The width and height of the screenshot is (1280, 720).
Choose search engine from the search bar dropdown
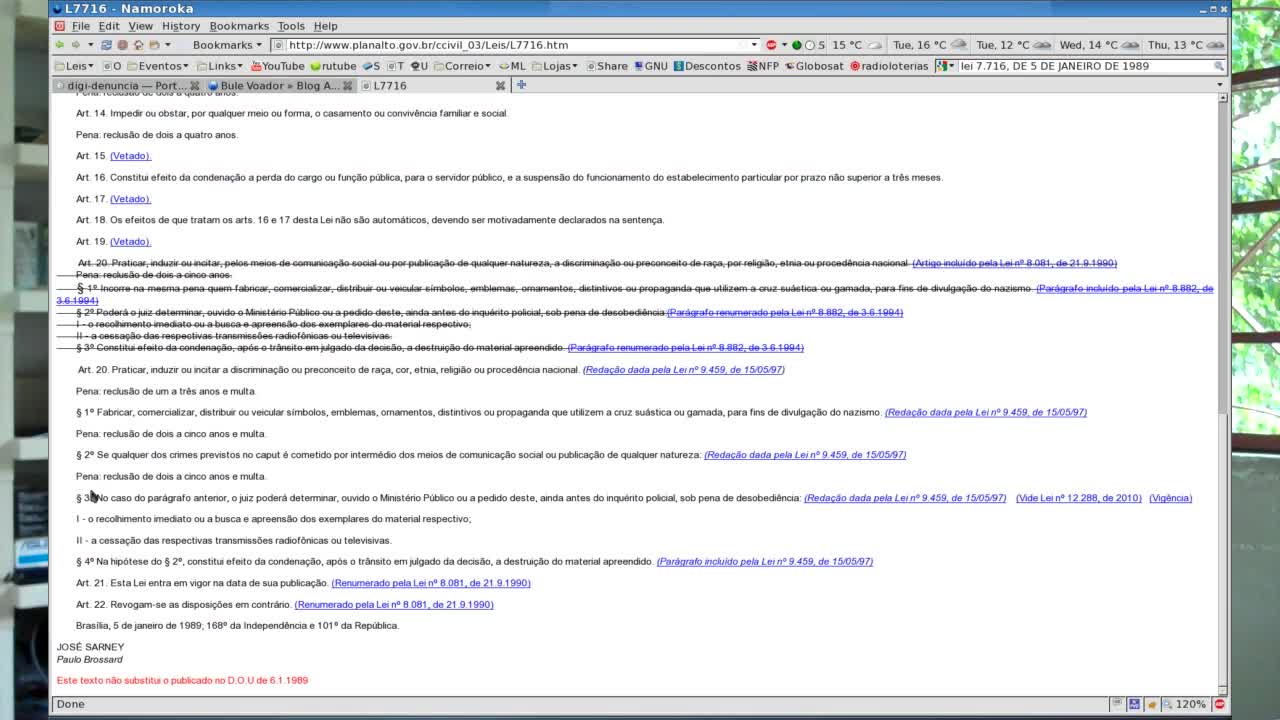(946, 66)
